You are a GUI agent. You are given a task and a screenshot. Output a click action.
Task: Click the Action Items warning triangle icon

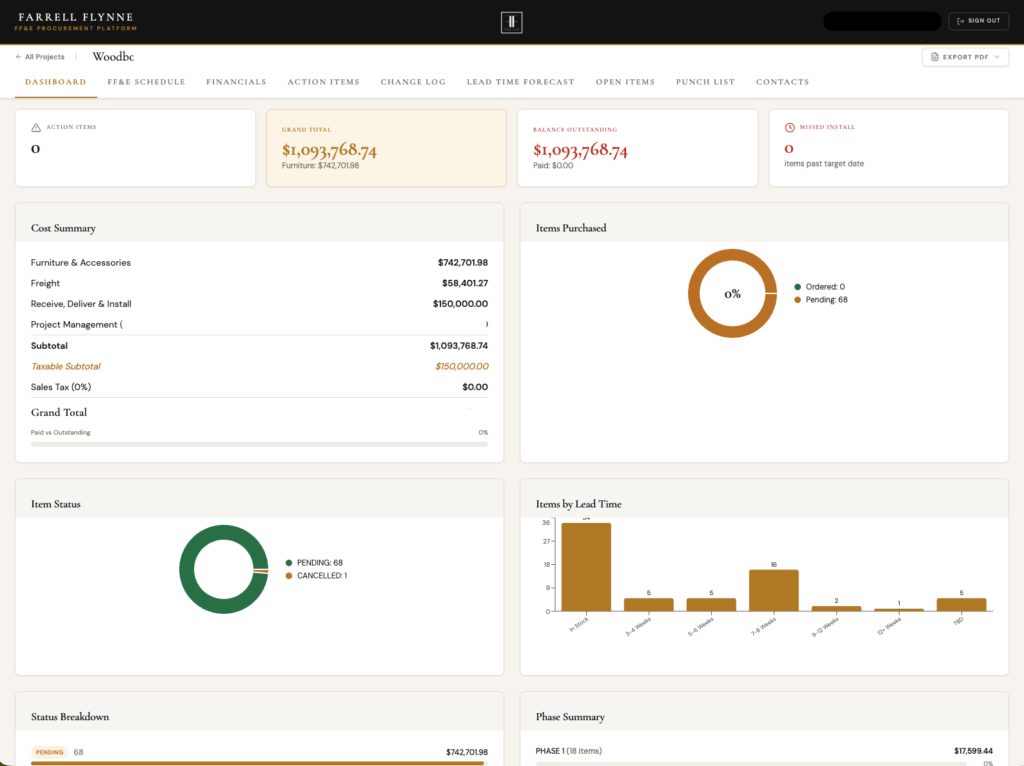36,127
